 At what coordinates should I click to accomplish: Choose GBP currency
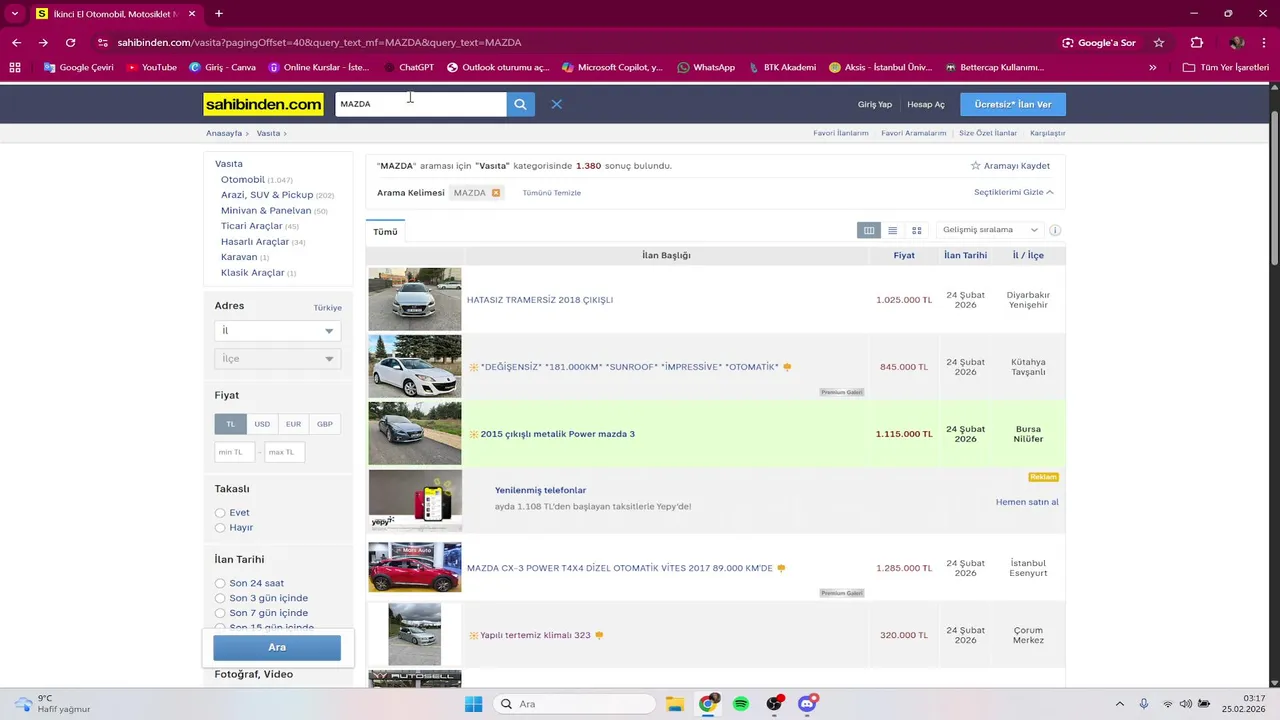pyautogui.click(x=325, y=424)
